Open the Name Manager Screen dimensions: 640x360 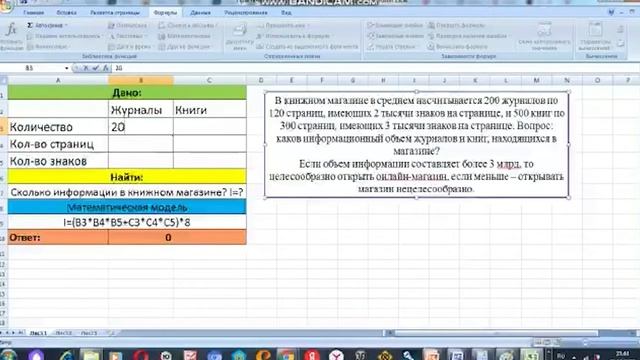coord(240,36)
